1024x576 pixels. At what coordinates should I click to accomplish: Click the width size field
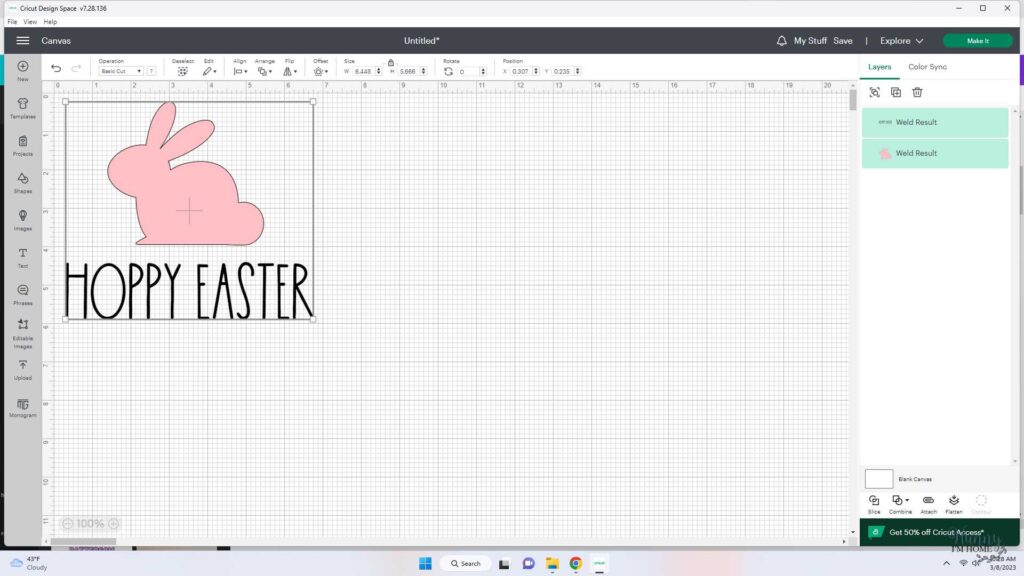[x=363, y=71]
